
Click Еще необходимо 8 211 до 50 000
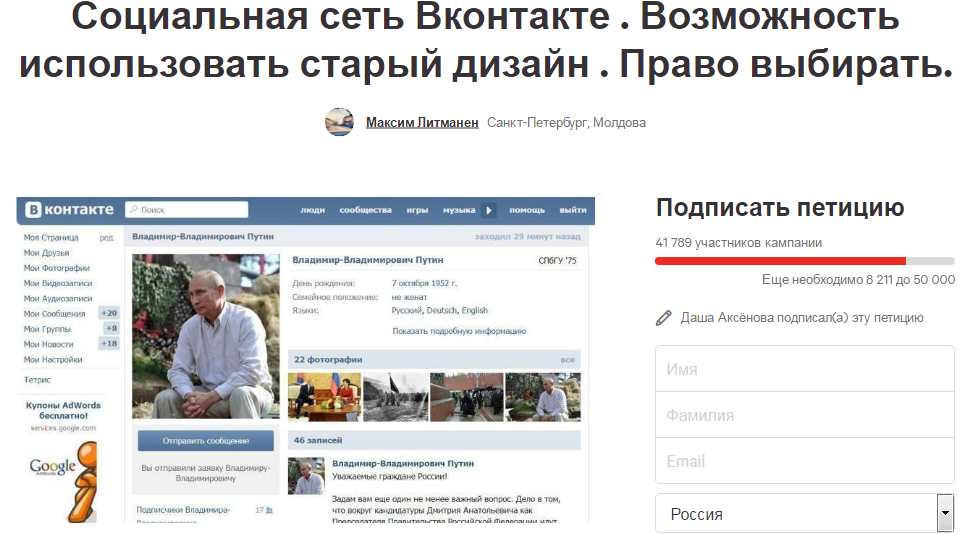pyautogui.click(x=858, y=280)
